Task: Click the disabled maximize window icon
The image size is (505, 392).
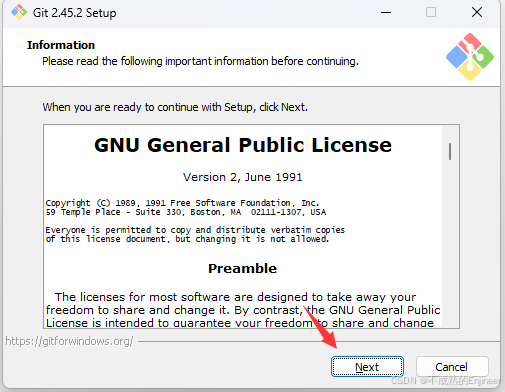Action: point(431,13)
